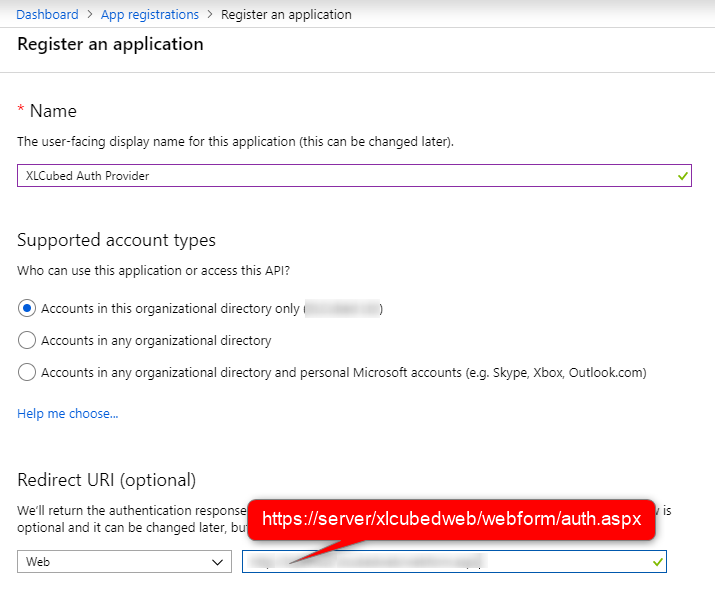Open App registrations from the breadcrumb

tap(149, 14)
